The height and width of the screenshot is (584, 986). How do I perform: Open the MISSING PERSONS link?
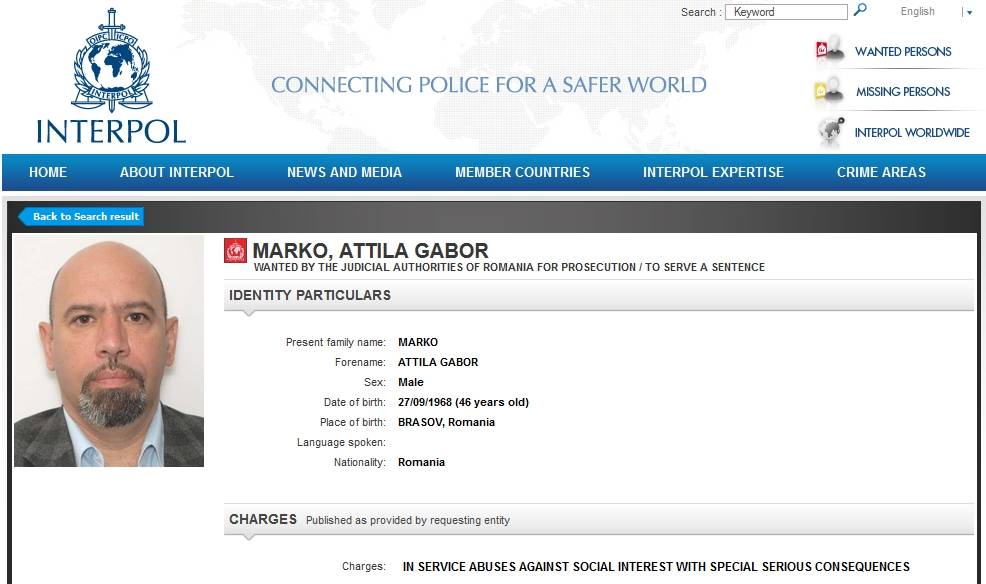click(x=903, y=92)
